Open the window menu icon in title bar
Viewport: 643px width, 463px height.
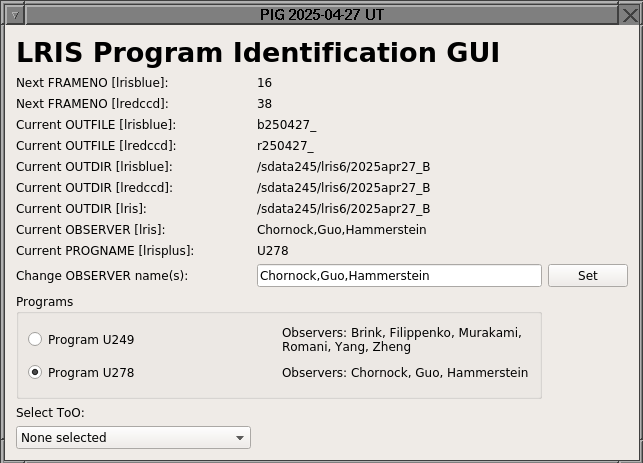pyautogui.click(x=15, y=16)
